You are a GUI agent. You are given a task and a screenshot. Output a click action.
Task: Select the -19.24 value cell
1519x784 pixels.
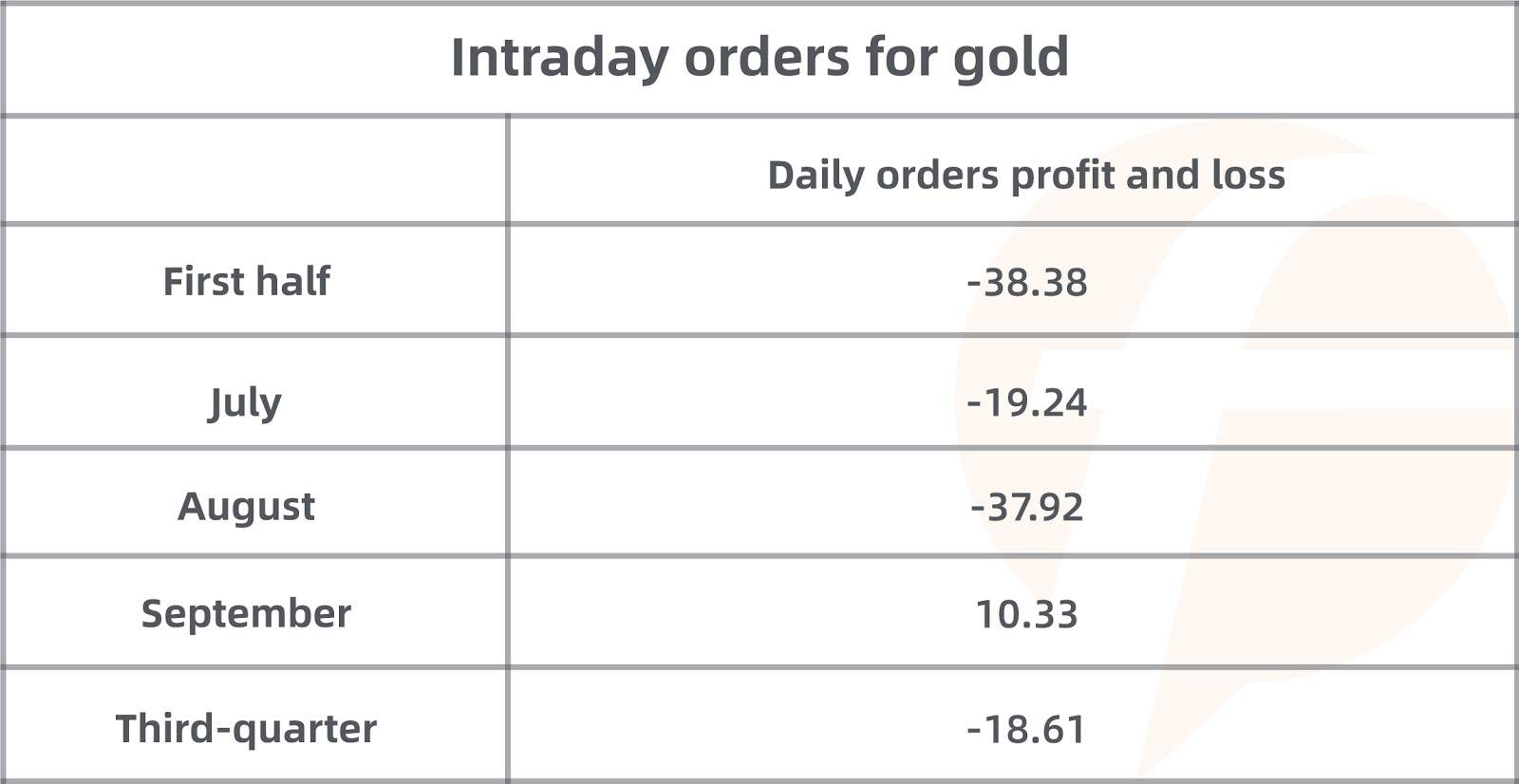coord(1026,402)
